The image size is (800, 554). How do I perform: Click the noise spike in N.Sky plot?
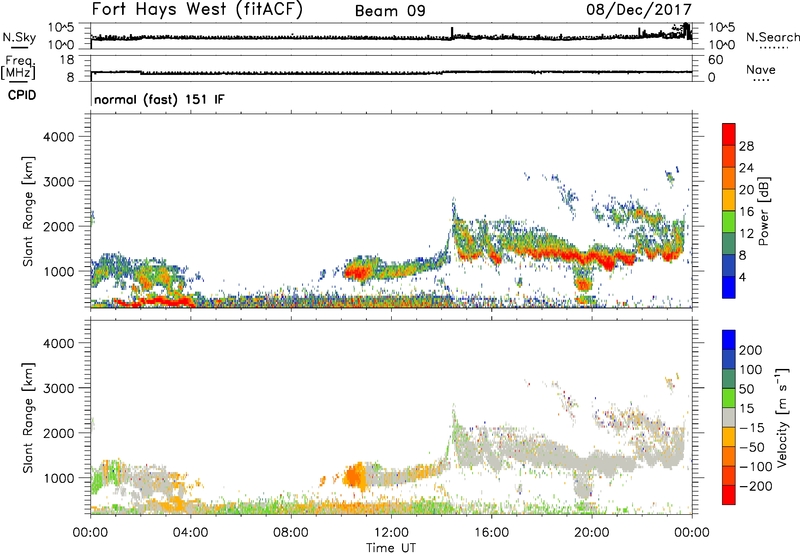pos(452,33)
